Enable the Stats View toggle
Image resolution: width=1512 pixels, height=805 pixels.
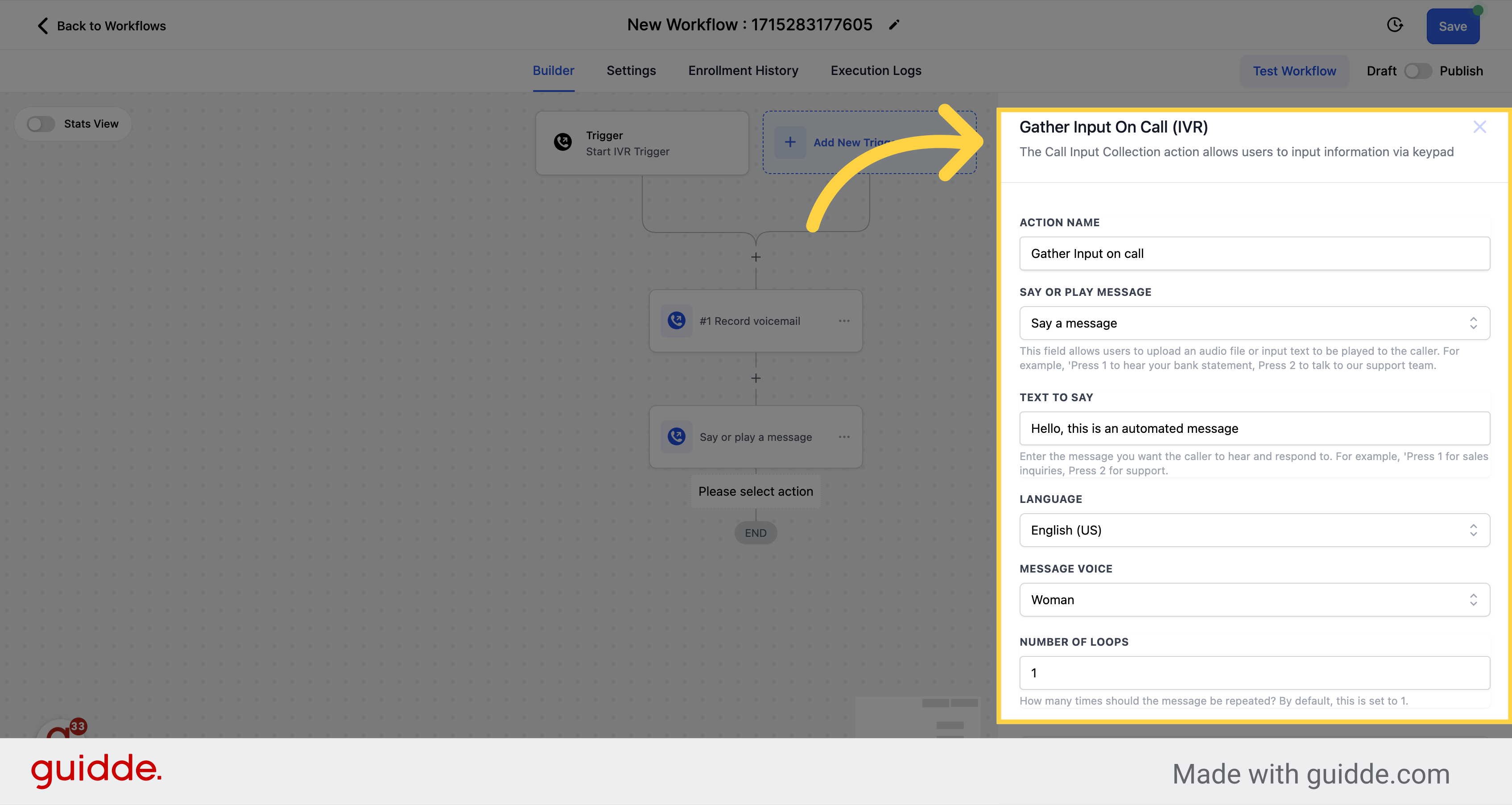[x=41, y=123]
